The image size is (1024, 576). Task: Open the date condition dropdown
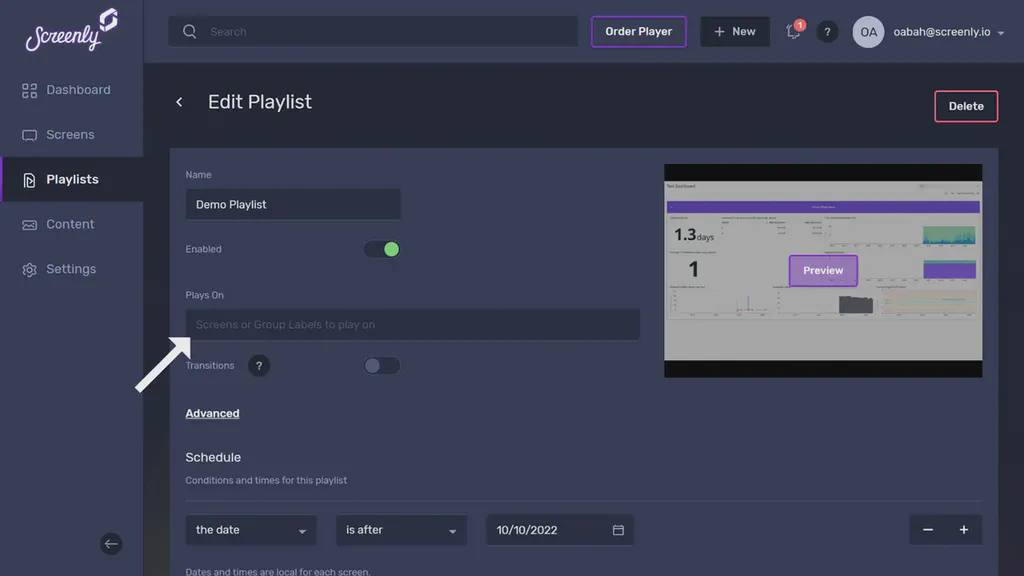tap(251, 530)
